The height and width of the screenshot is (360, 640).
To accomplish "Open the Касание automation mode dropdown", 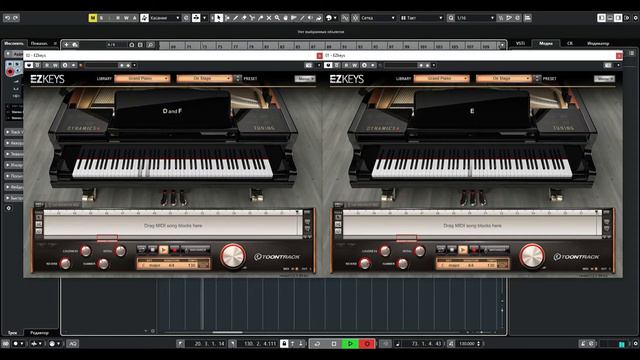I will pyautogui.click(x=164, y=18).
